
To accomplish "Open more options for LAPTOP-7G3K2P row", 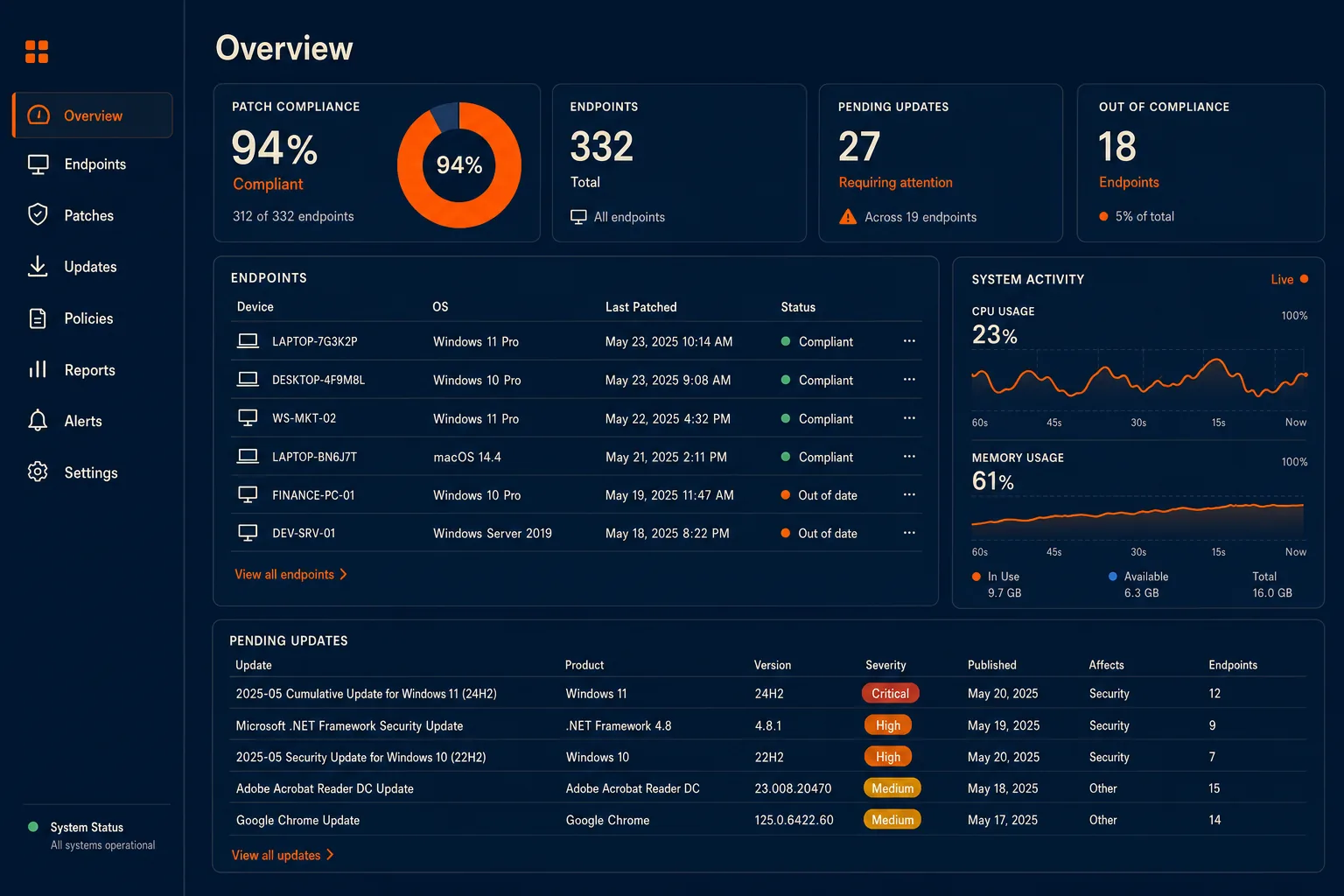I will (x=909, y=341).
